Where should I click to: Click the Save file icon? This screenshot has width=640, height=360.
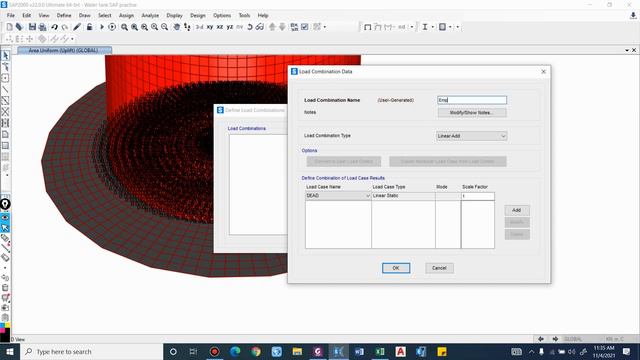click(x=32, y=27)
